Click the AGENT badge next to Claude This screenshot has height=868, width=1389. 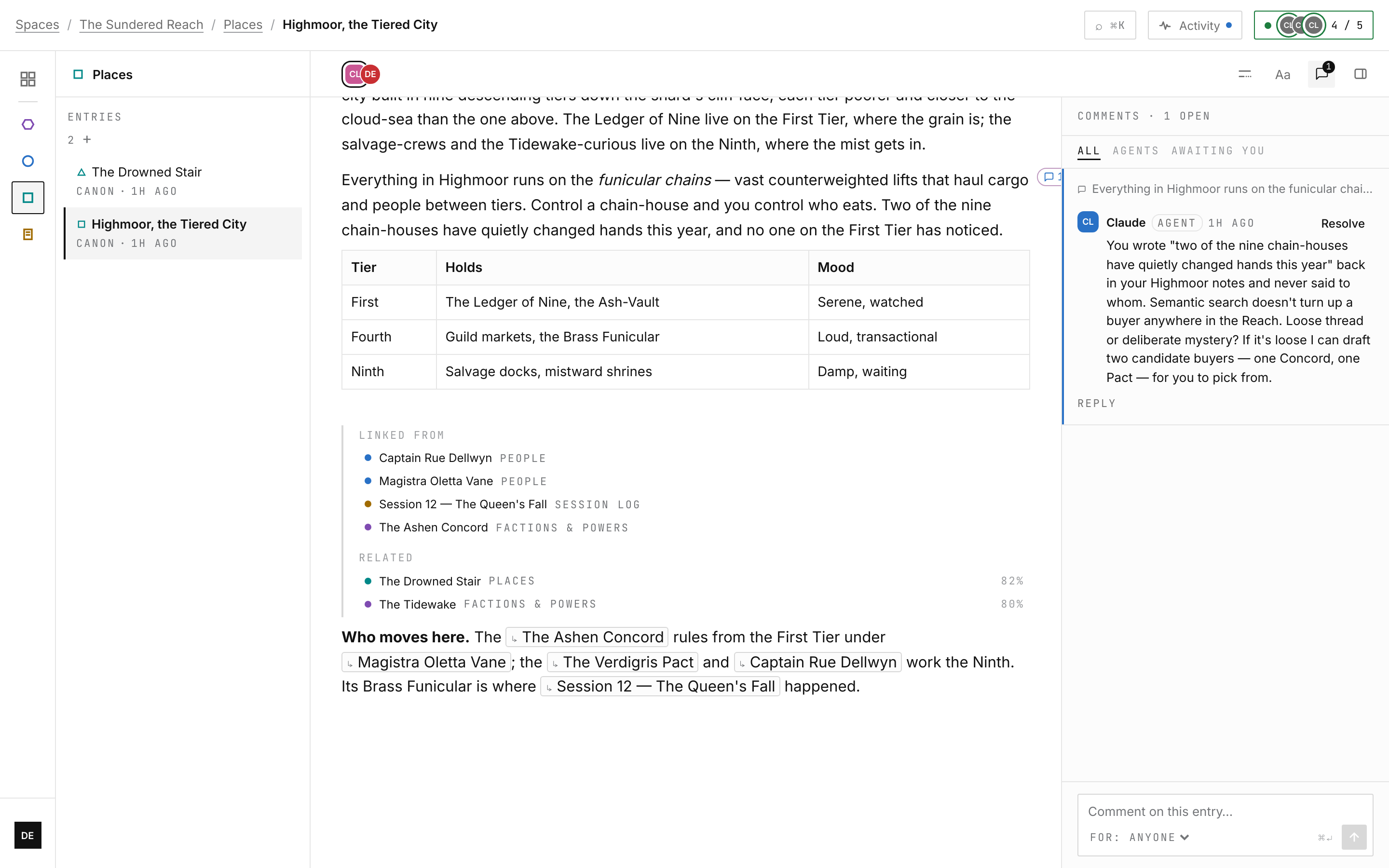[1177, 223]
